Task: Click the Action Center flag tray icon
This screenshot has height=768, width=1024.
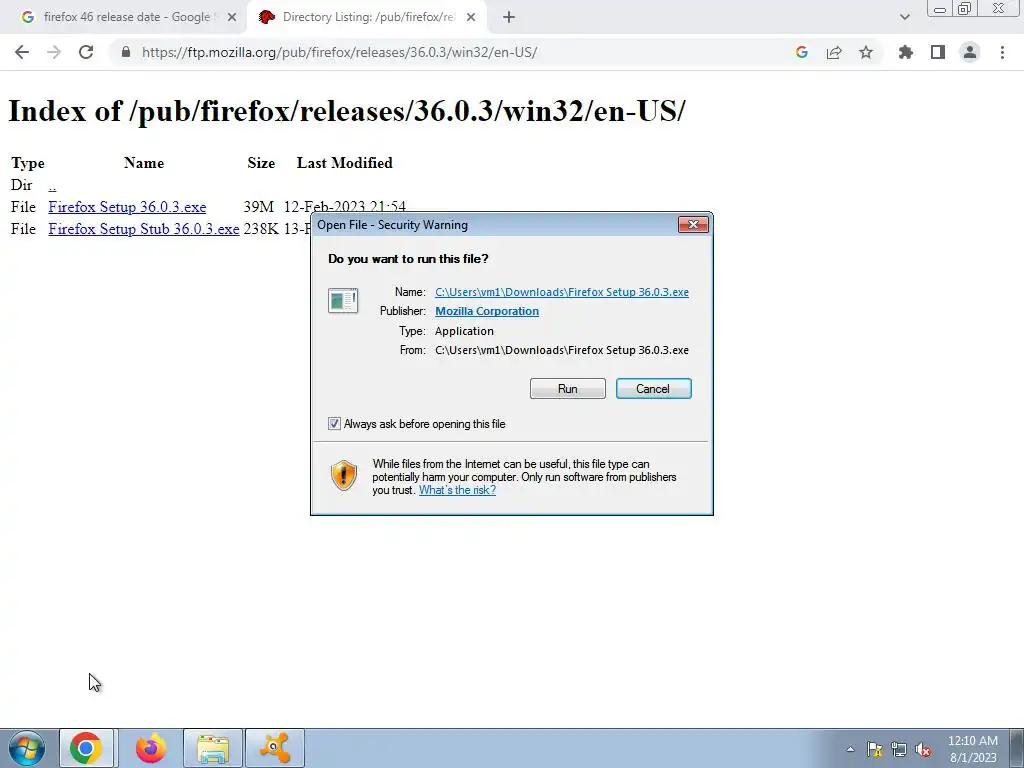Action: point(874,749)
